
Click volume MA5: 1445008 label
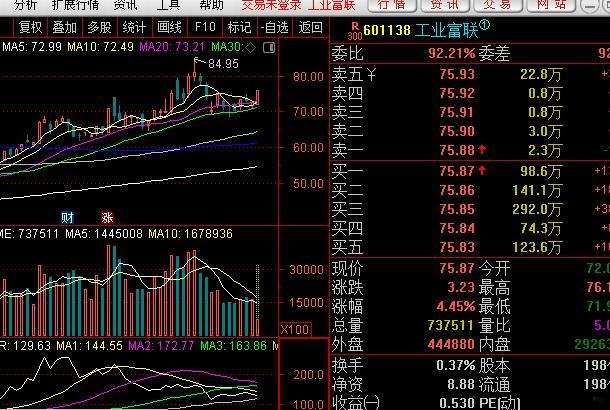(104, 234)
